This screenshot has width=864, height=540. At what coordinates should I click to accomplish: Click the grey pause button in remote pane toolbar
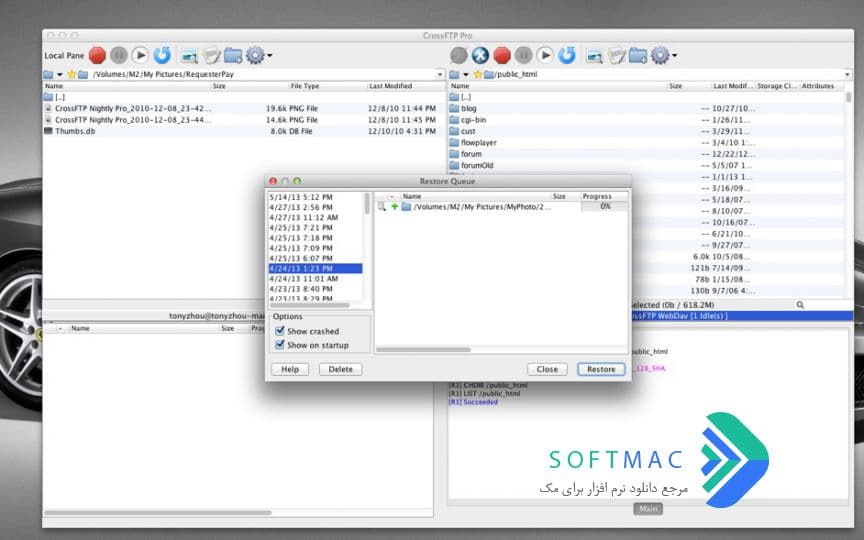523,55
